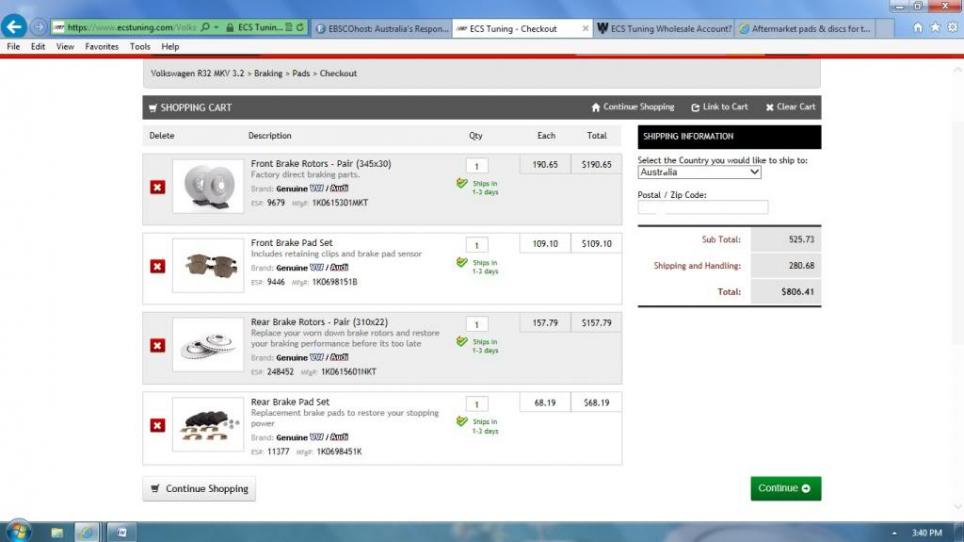The height and width of the screenshot is (542, 964).
Task: Click Front Brake Pad Set title
Action: tap(291, 243)
